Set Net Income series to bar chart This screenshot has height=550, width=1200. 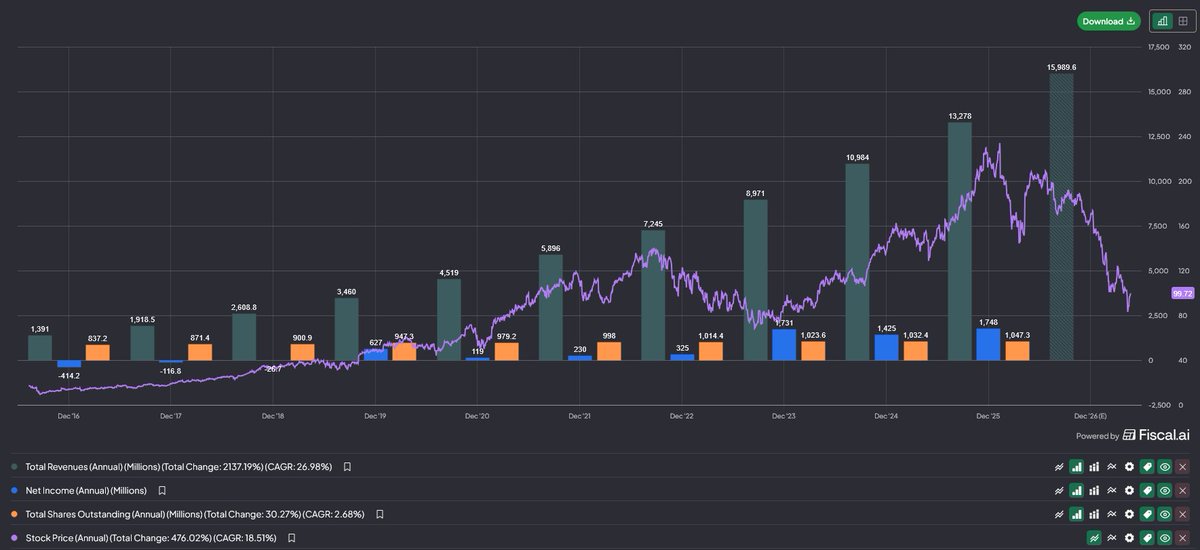[x=1076, y=491]
